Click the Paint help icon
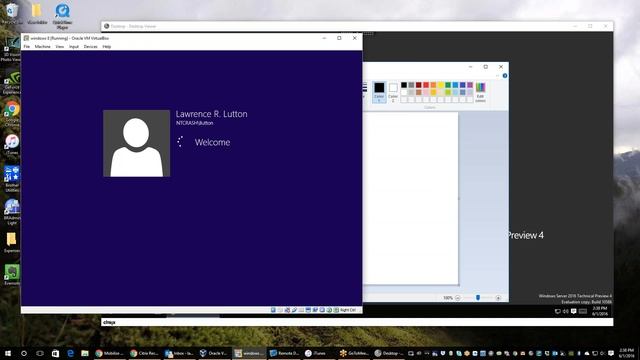 pyautogui.click(x=505, y=76)
